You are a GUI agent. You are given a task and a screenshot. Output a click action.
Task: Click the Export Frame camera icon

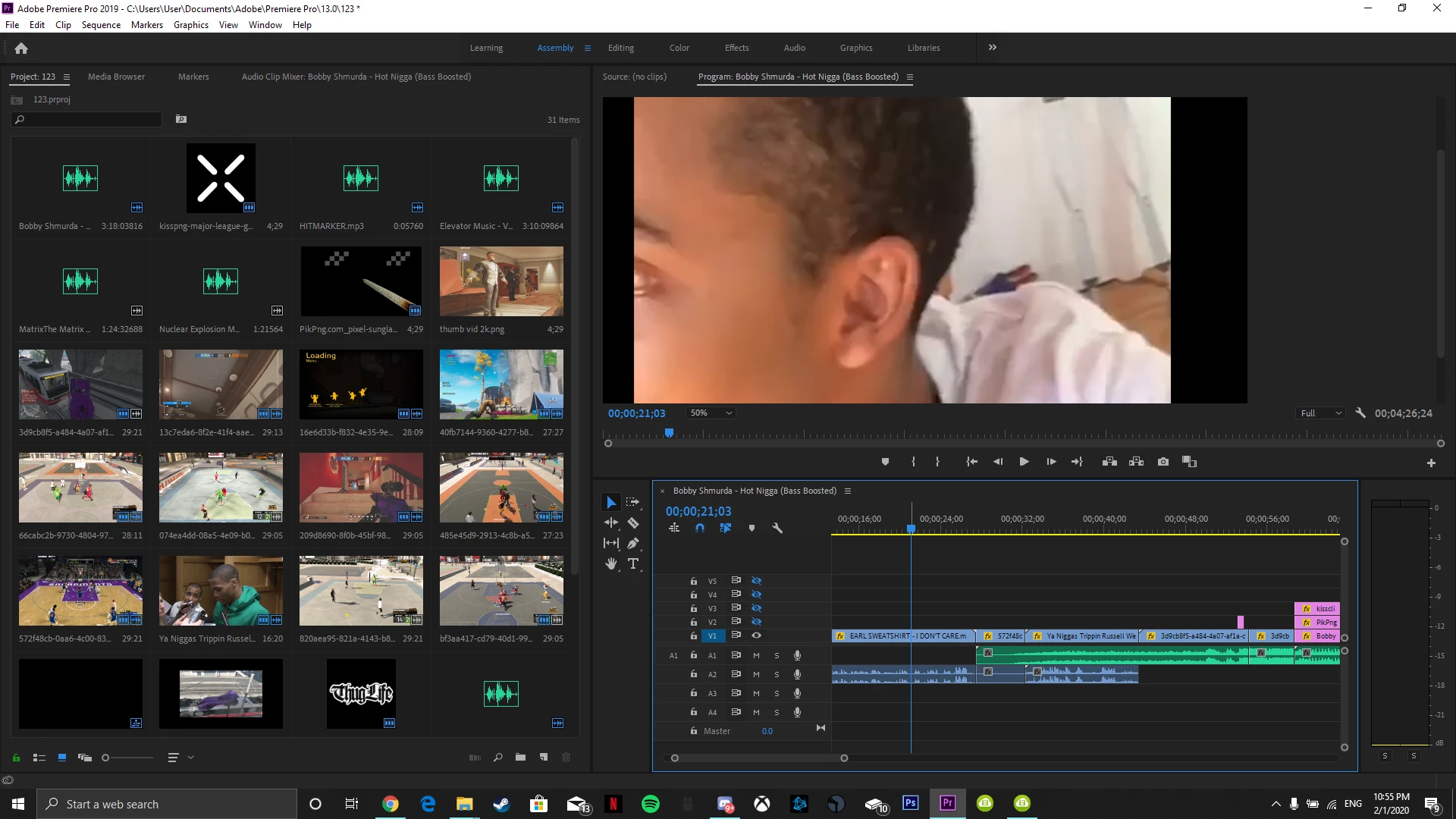point(1163,462)
